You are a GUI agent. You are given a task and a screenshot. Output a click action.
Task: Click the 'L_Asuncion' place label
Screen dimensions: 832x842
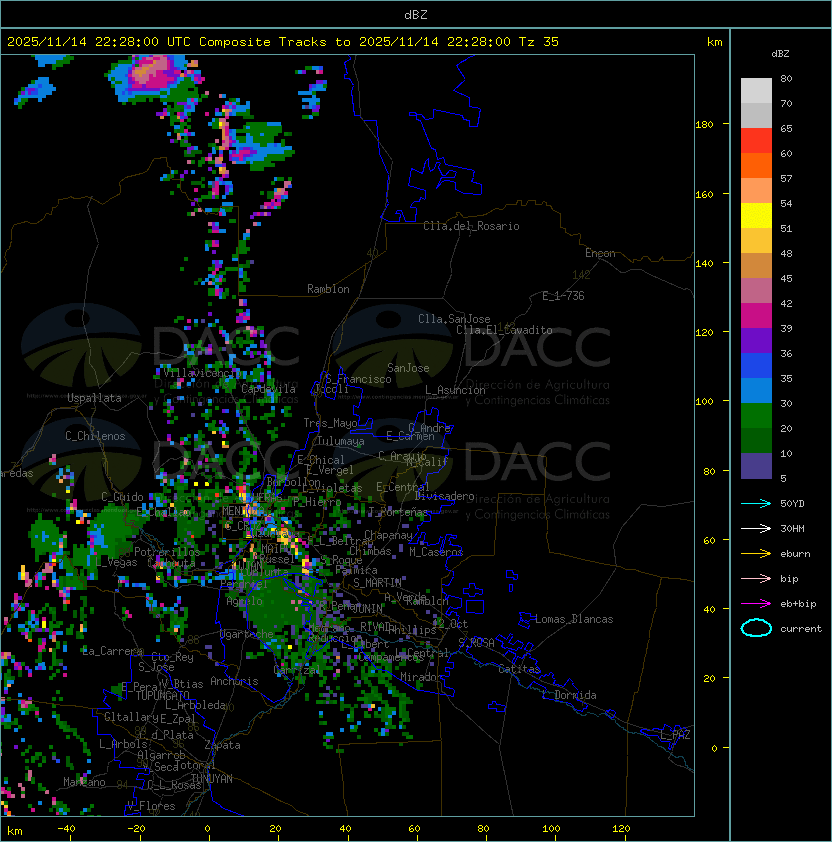click(x=455, y=390)
